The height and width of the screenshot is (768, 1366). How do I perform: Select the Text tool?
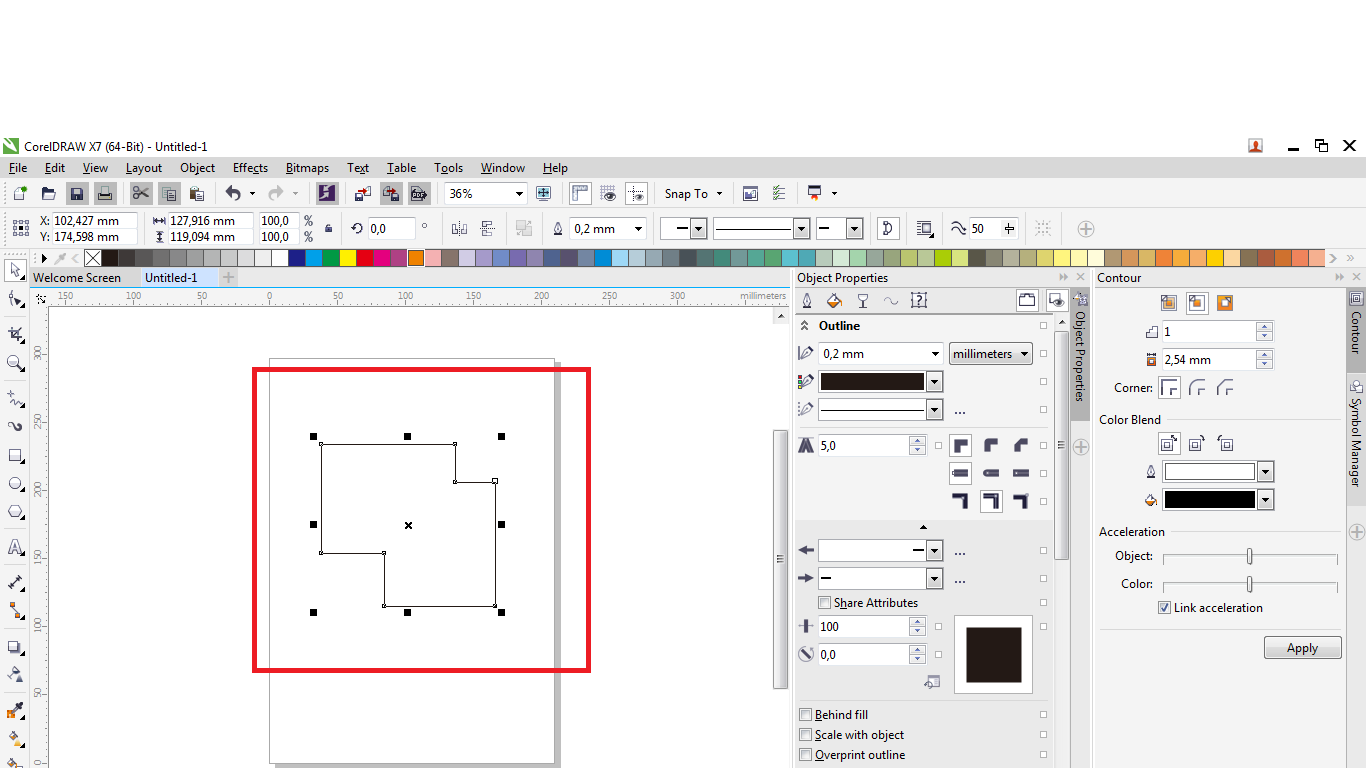coord(16,547)
